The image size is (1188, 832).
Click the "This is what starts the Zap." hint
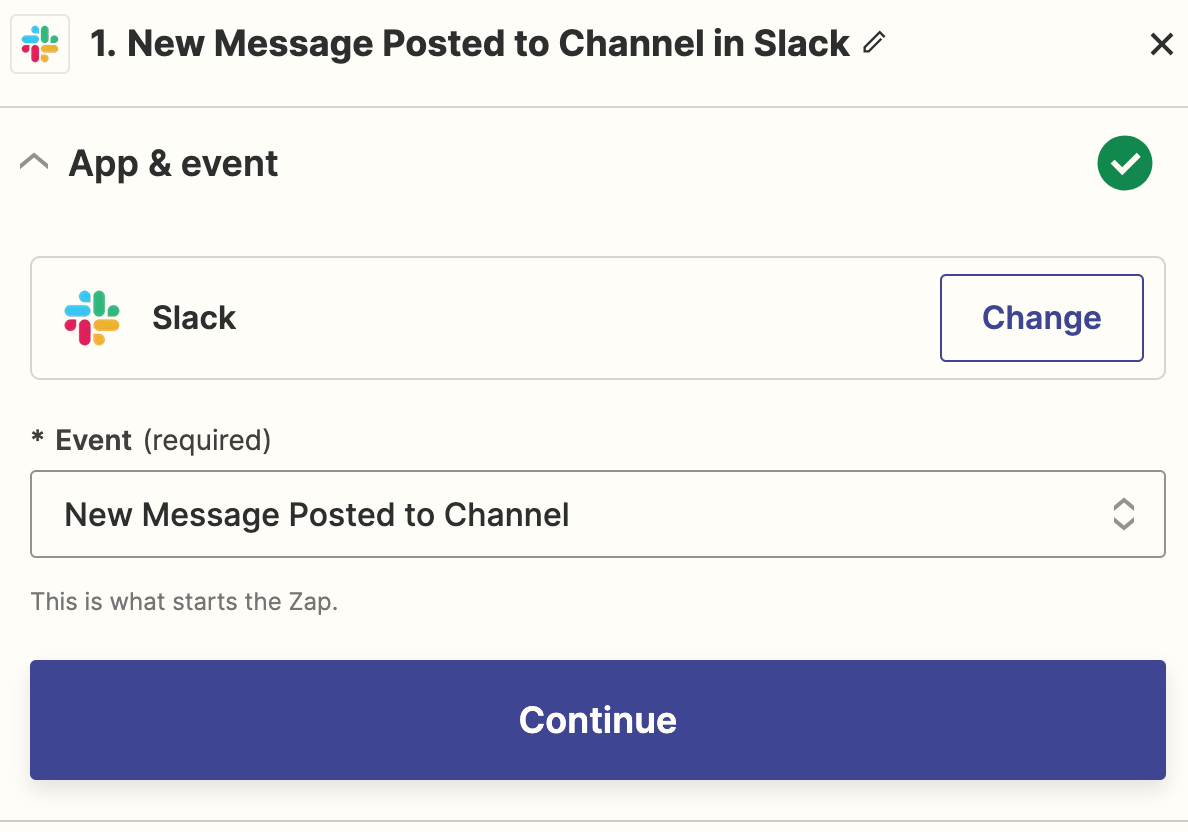(184, 603)
